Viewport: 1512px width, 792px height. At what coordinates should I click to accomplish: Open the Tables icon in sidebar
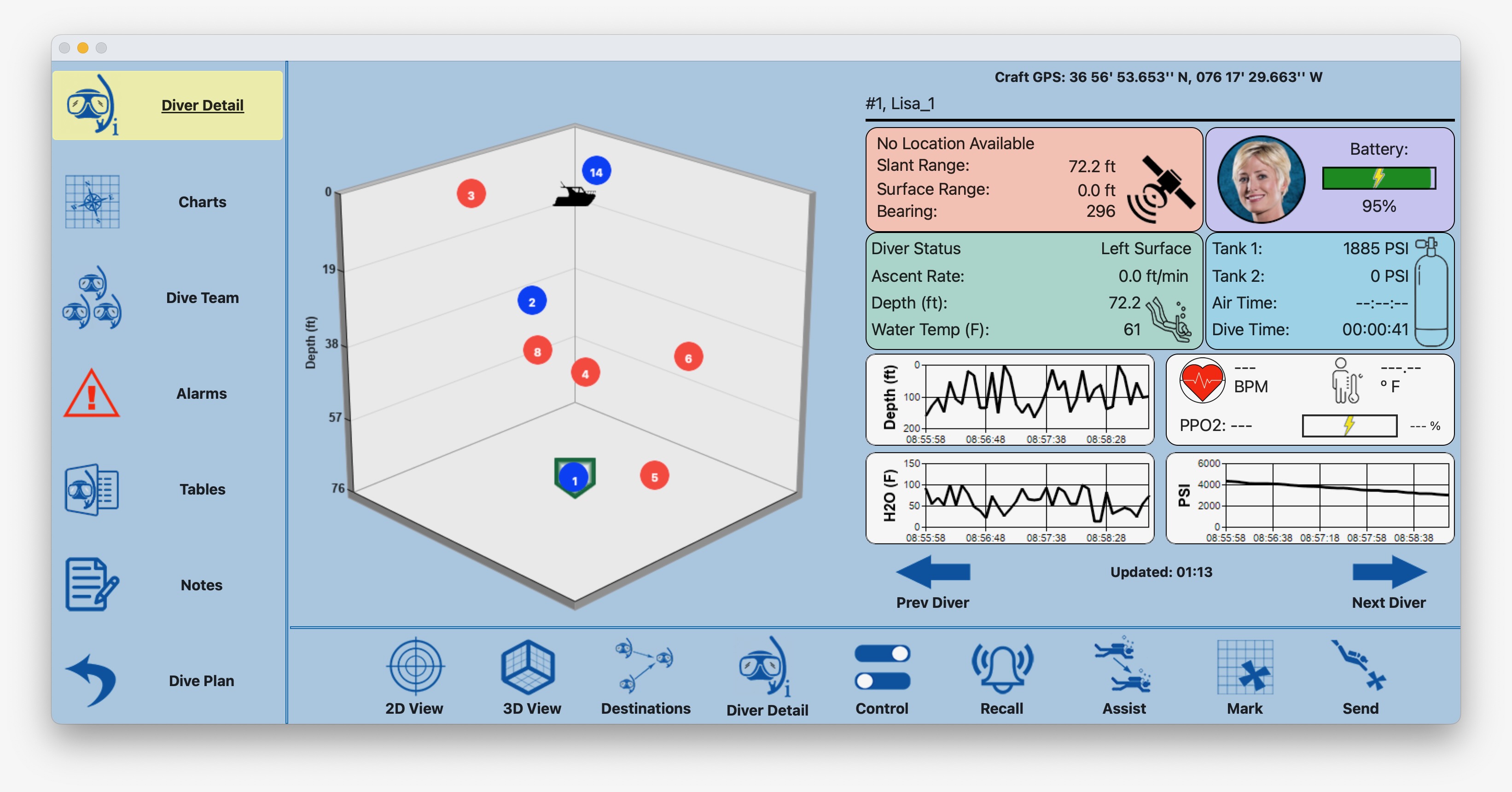click(92, 489)
